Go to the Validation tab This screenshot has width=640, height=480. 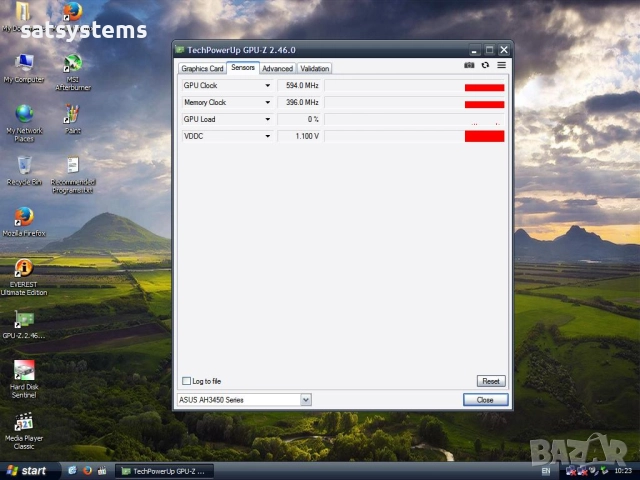[x=314, y=68]
